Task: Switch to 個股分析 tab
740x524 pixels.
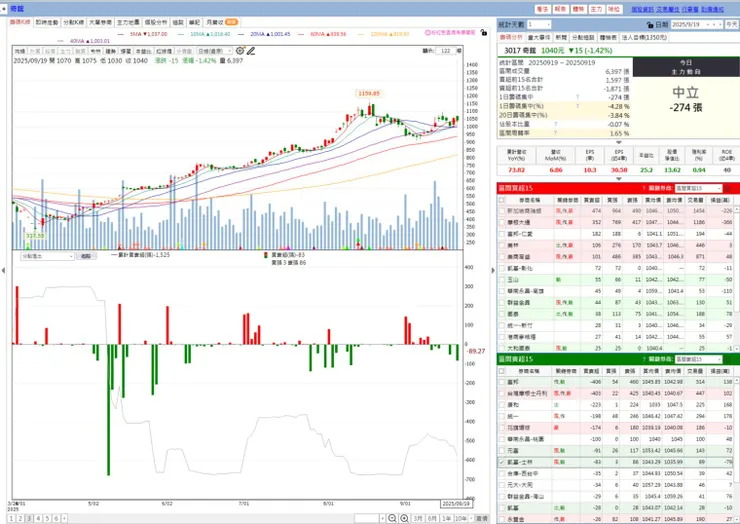Action: [156, 22]
